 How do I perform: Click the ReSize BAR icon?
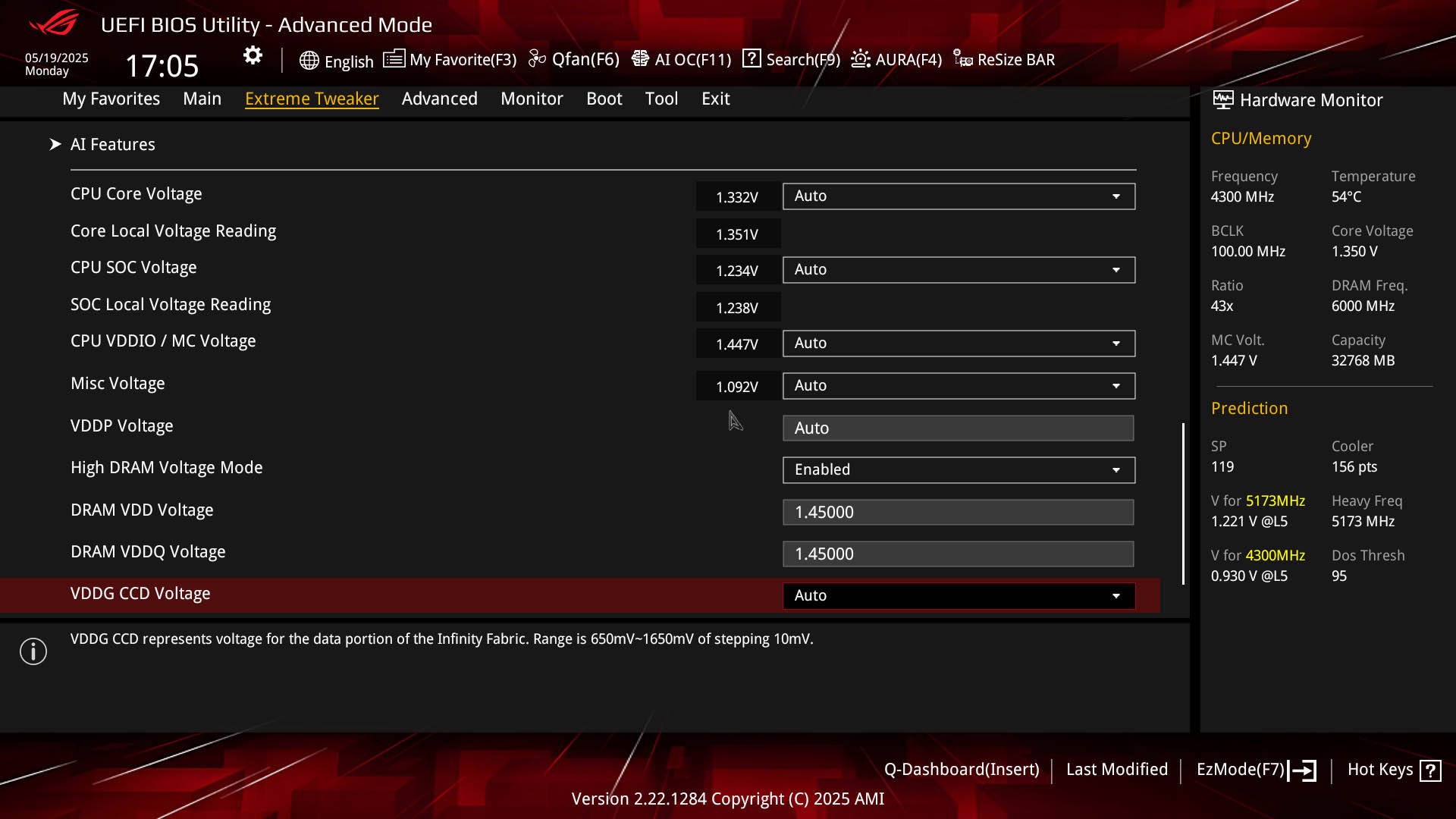[x=963, y=59]
